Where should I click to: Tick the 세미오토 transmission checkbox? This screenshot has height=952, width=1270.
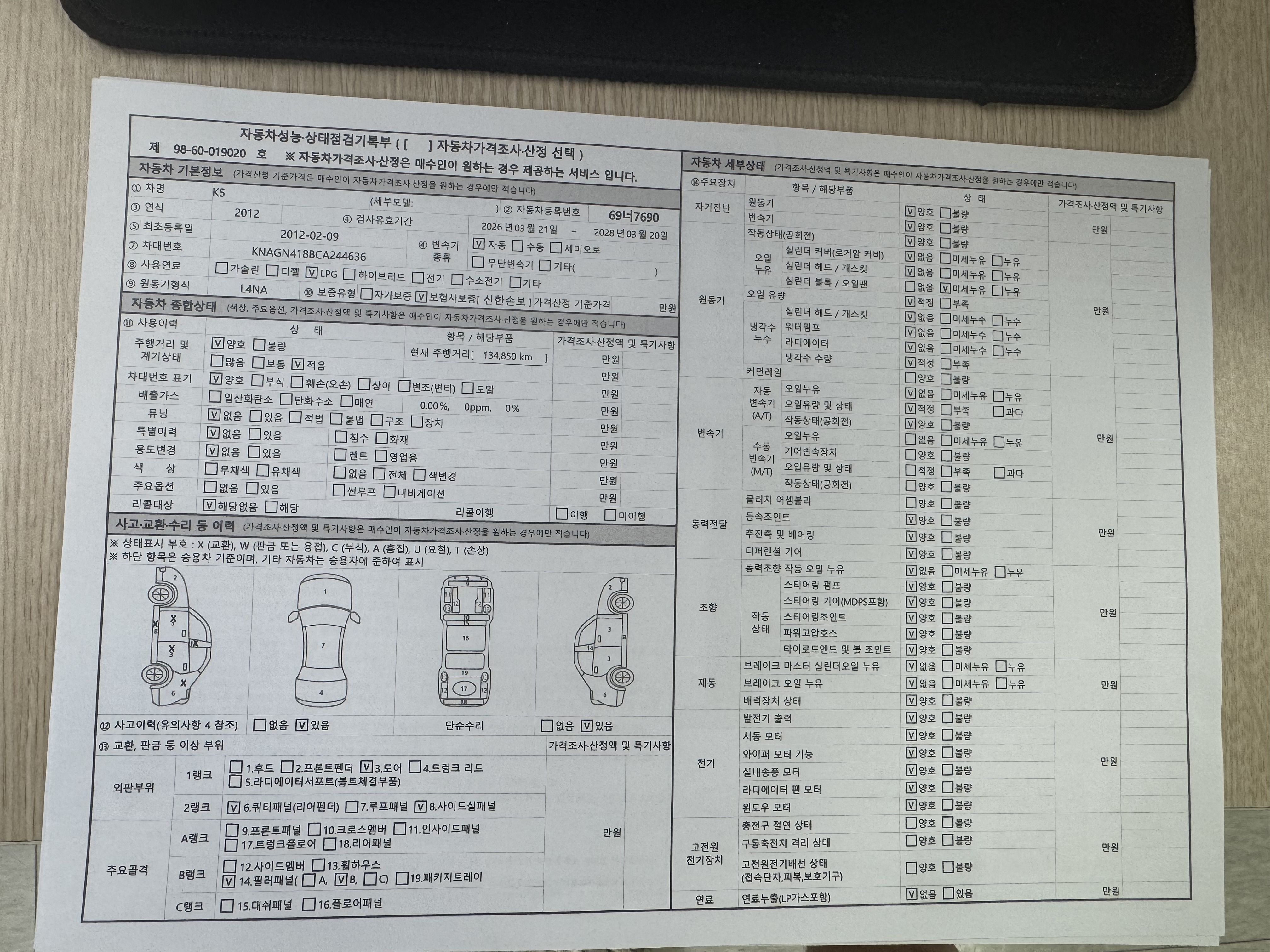(556, 248)
